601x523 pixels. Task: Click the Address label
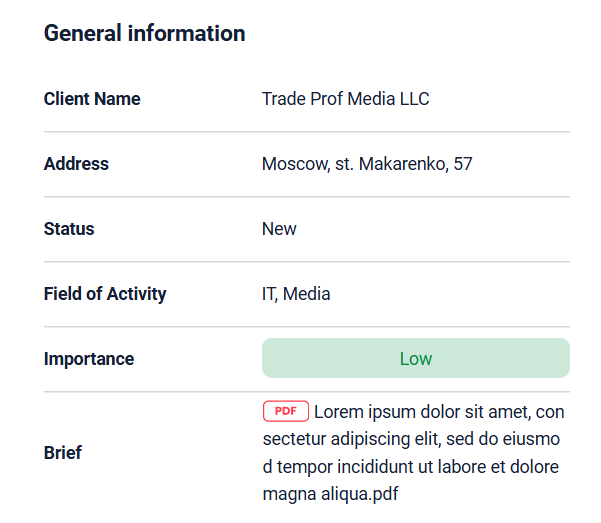click(76, 164)
